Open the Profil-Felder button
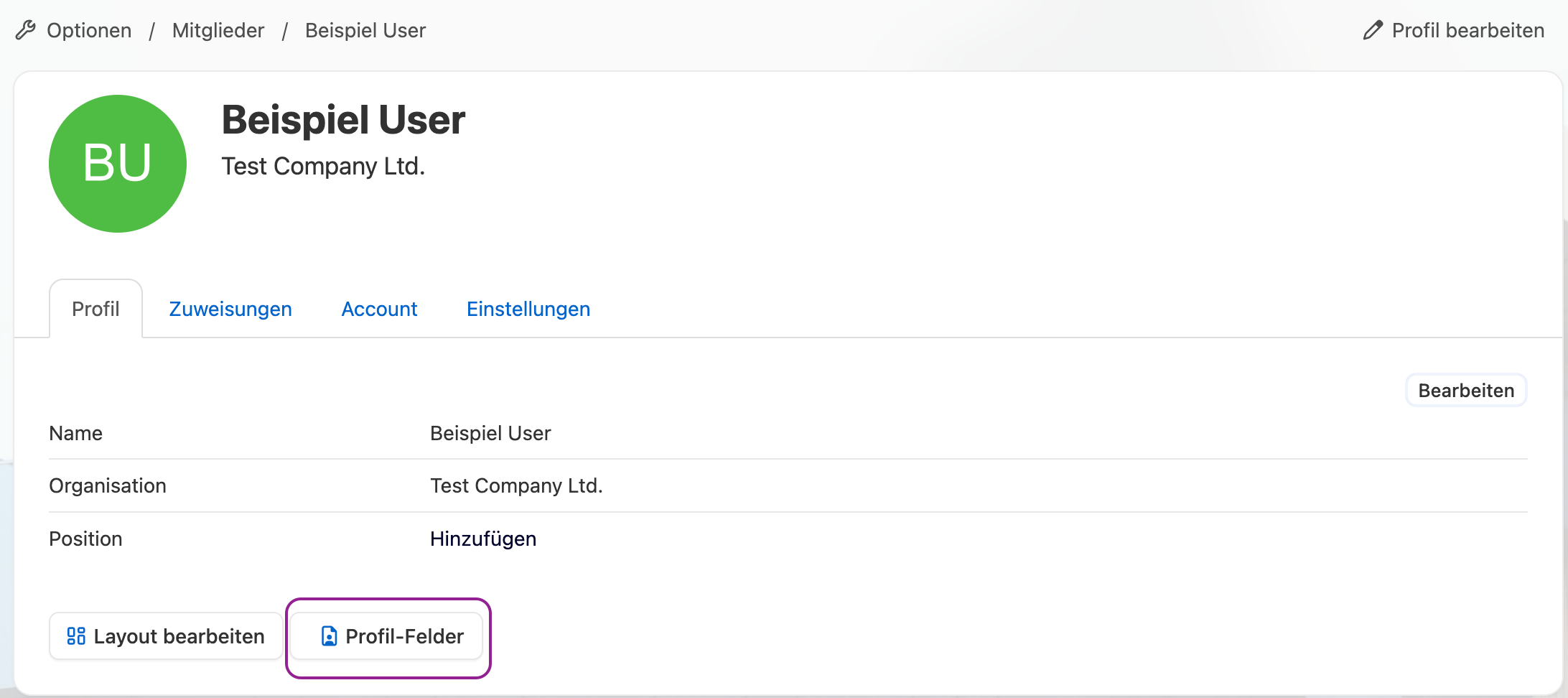This screenshot has width=1568, height=698. click(x=388, y=636)
